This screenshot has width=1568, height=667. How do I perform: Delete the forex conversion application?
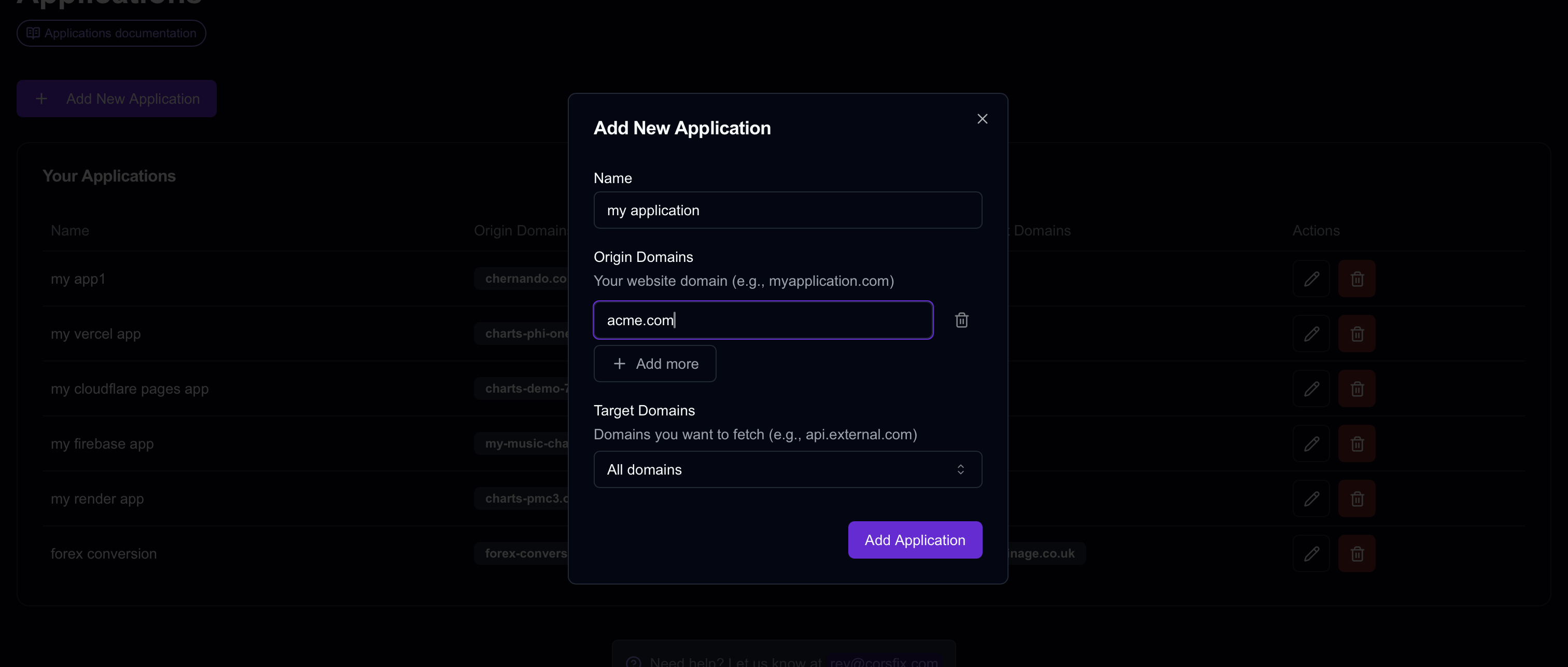pos(1357,554)
